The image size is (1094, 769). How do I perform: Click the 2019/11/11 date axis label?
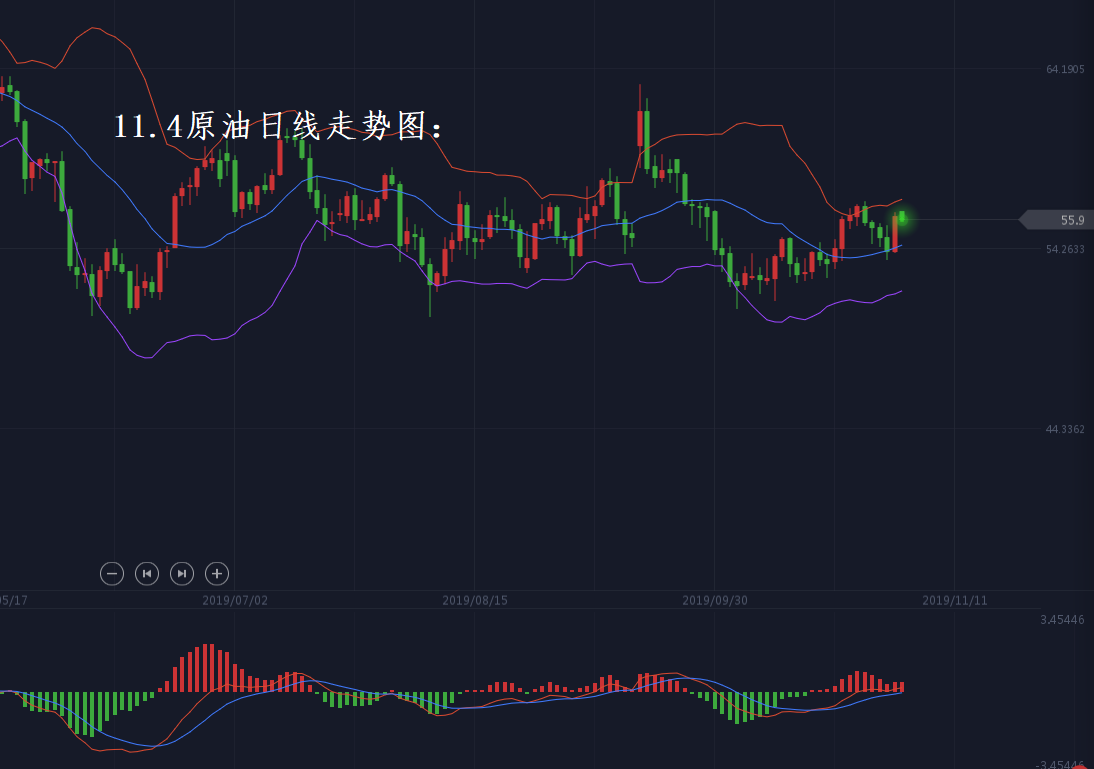(954, 601)
